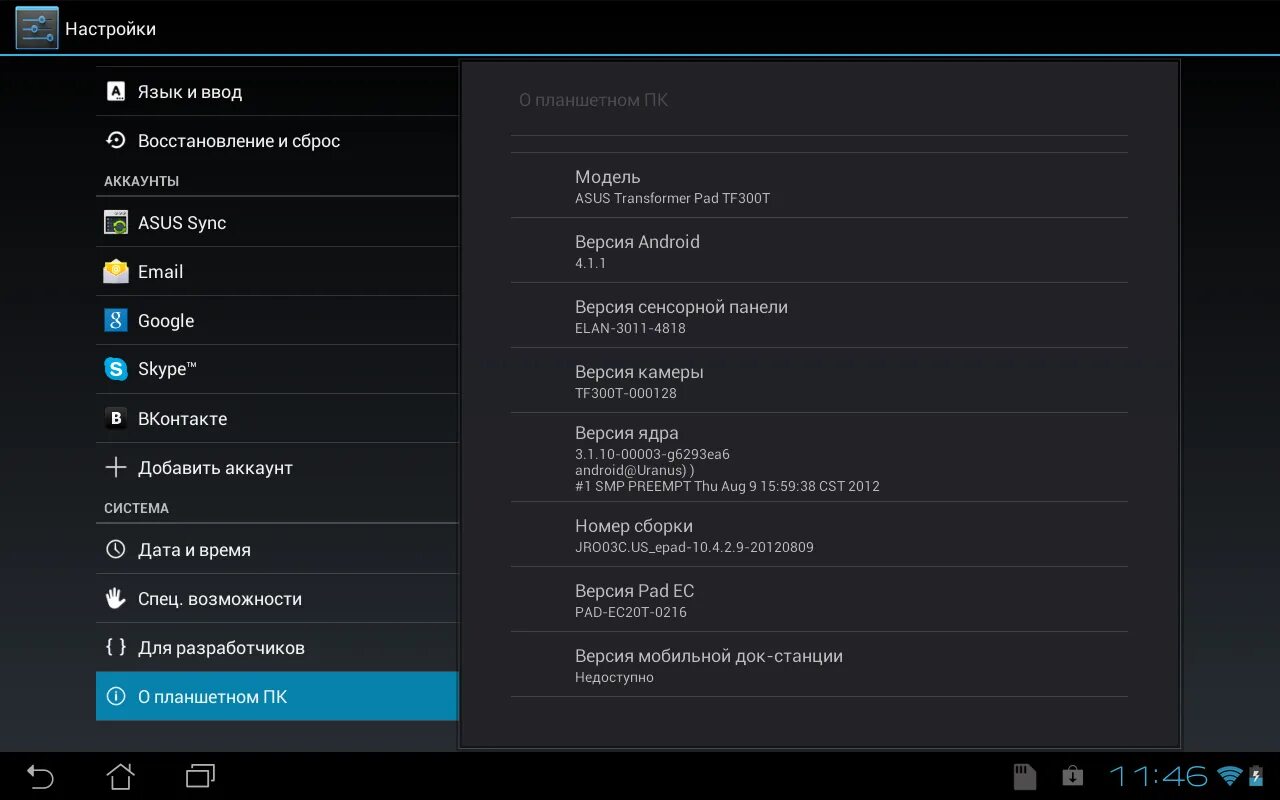Tap the ASUS Sync account icon
Image resolution: width=1280 pixels, height=800 pixels.
click(116, 223)
